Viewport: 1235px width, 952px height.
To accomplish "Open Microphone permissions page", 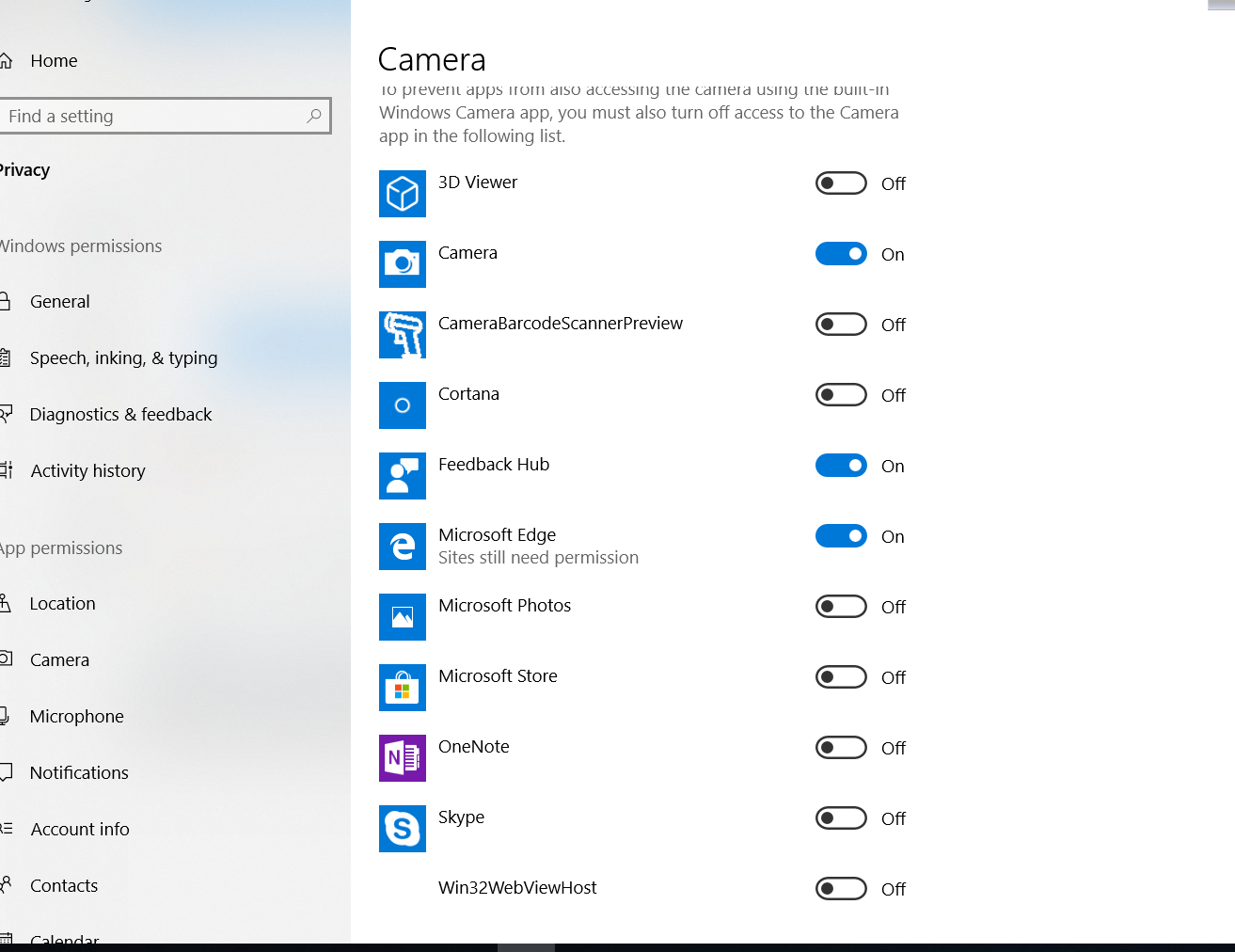I will [x=76, y=717].
